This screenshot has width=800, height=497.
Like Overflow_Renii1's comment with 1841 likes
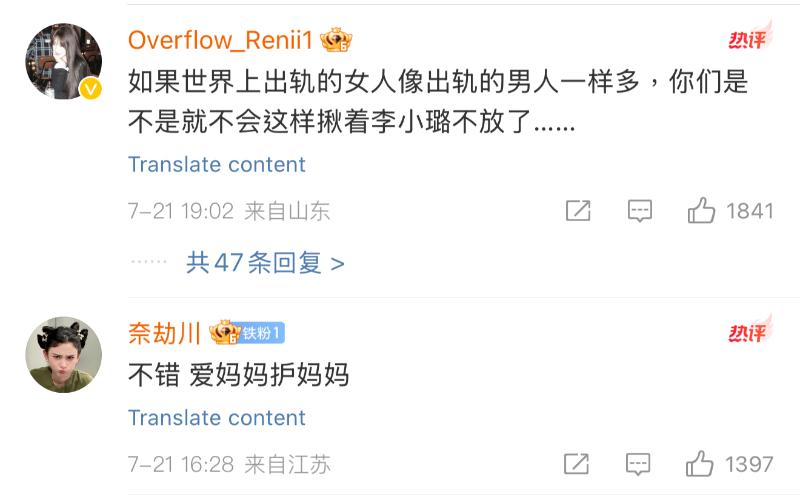pyautogui.click(x=701, y=211)
